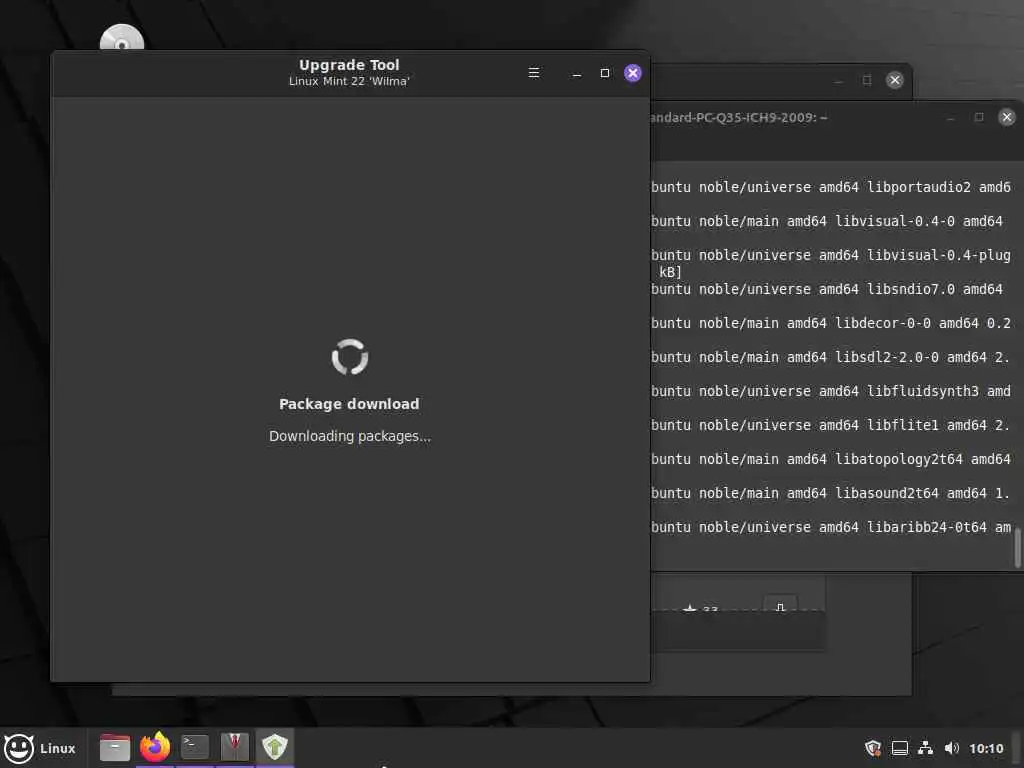Image resolution: width=1024 pixels, height=768 pixels.
Task: Open the Linux Mint start menu
Action: coord(40,748)
